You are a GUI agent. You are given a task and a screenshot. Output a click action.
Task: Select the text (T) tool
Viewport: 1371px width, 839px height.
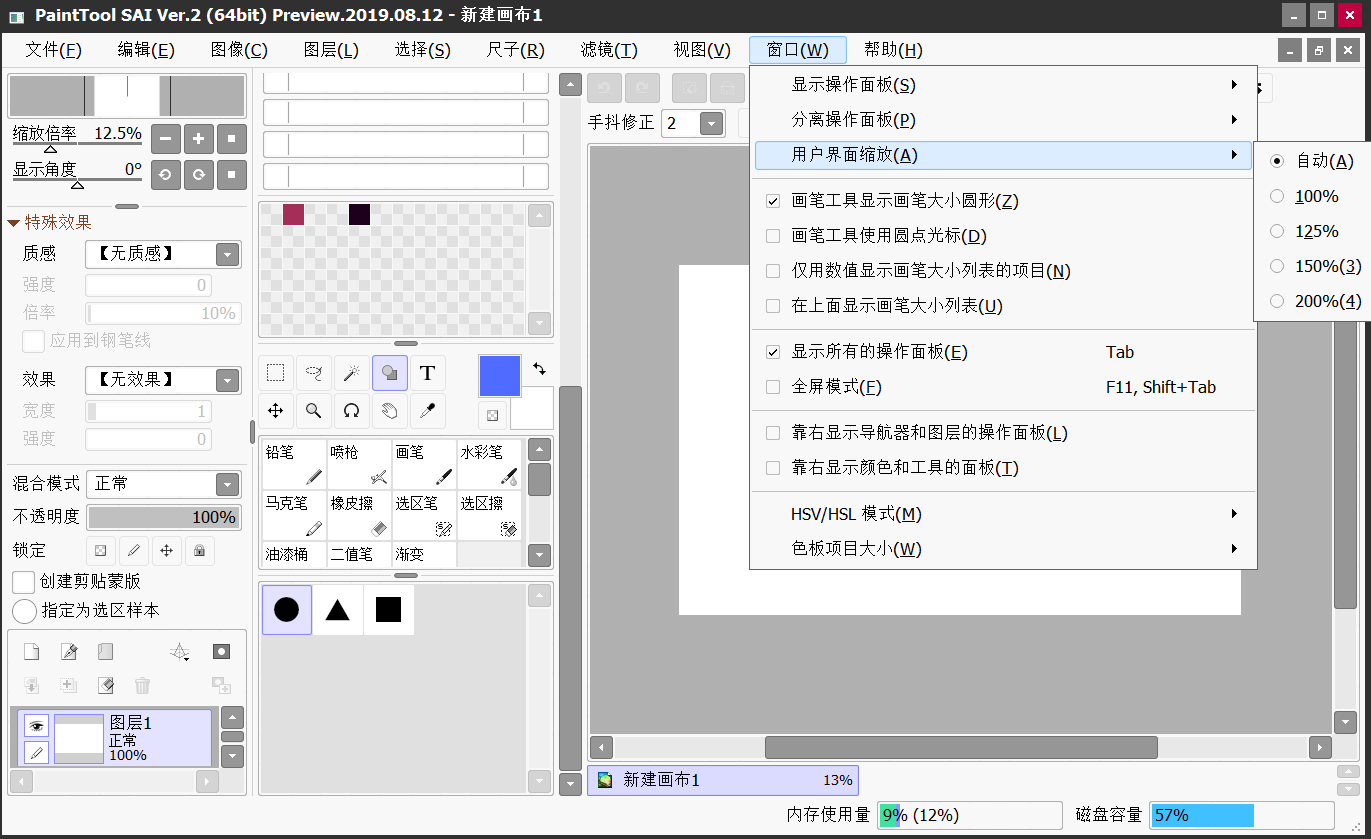pyautogui.click(x=428, y=373)
